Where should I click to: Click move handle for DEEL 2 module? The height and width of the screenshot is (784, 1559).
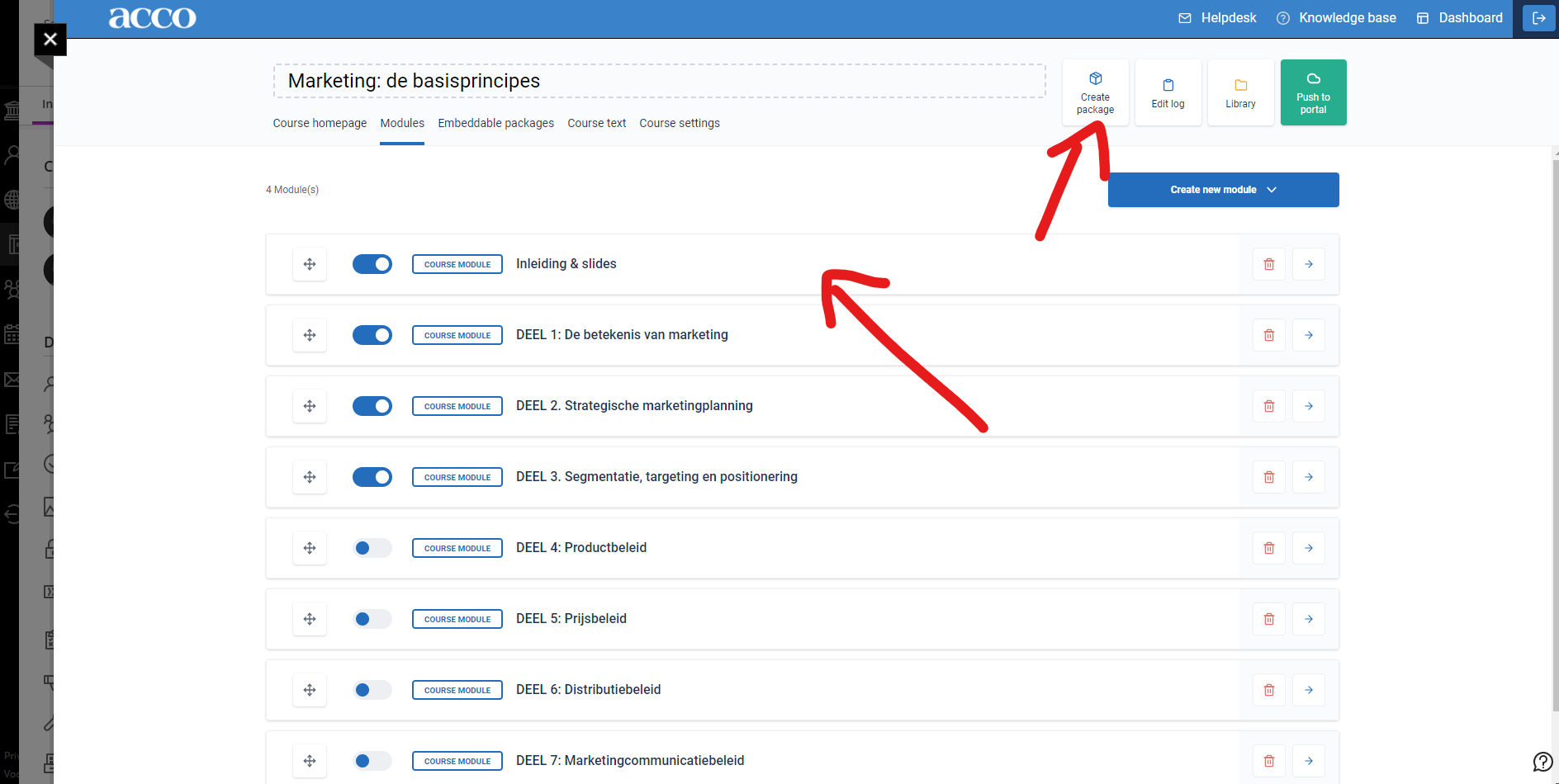[310, 406]
